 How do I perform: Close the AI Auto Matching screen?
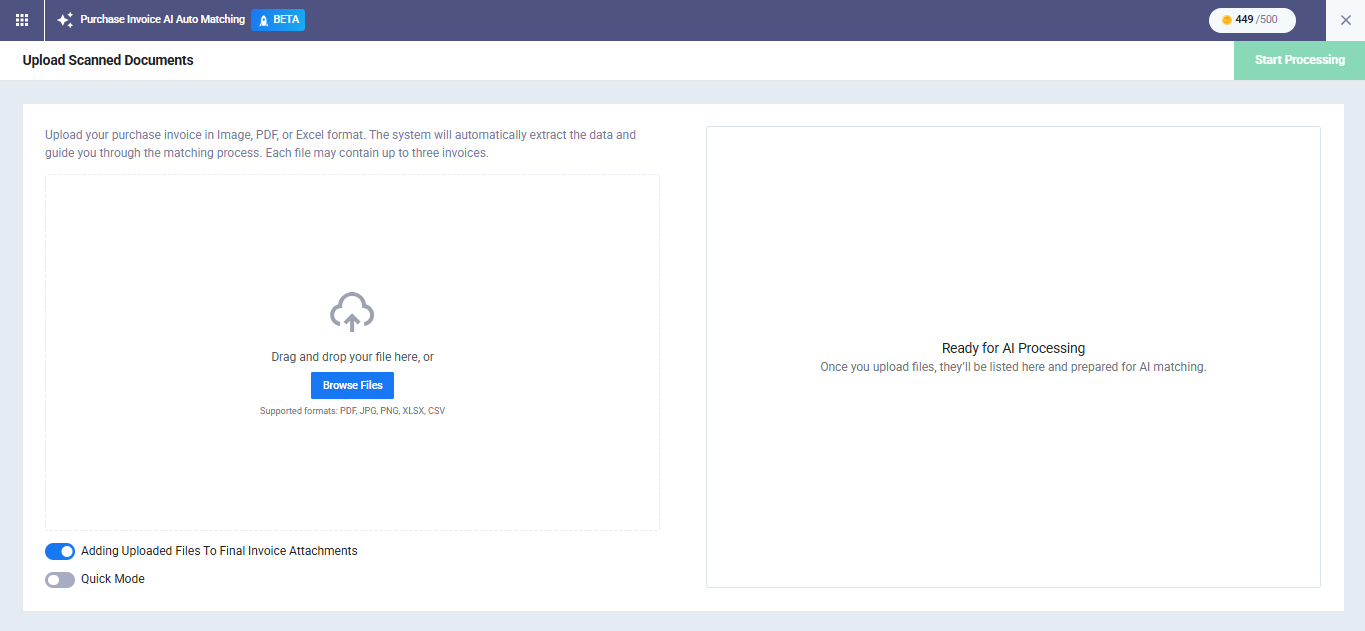(1345, 20)
